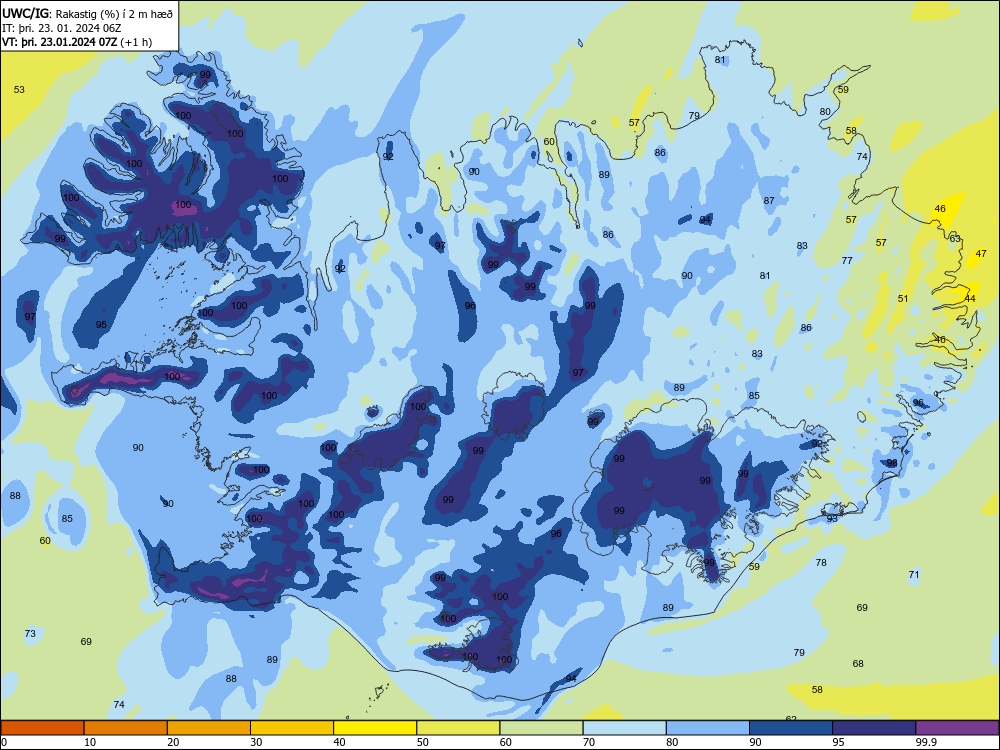Pick the 80–90 medium blue legend swatch
Image resolution: width=1000 pixels, height=750 pixels.
(x=708, y=728)
